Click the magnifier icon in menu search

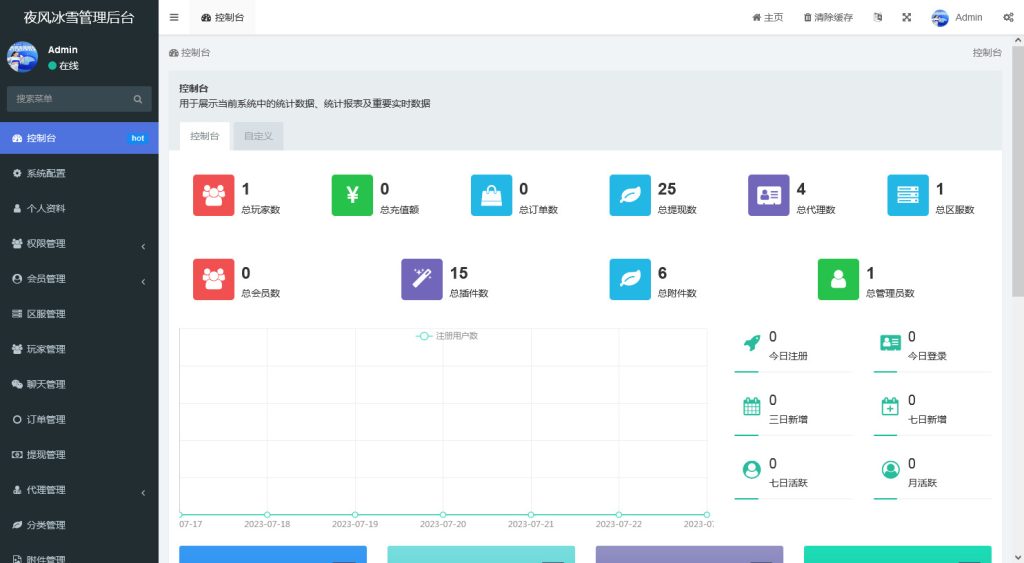(138, 99)
